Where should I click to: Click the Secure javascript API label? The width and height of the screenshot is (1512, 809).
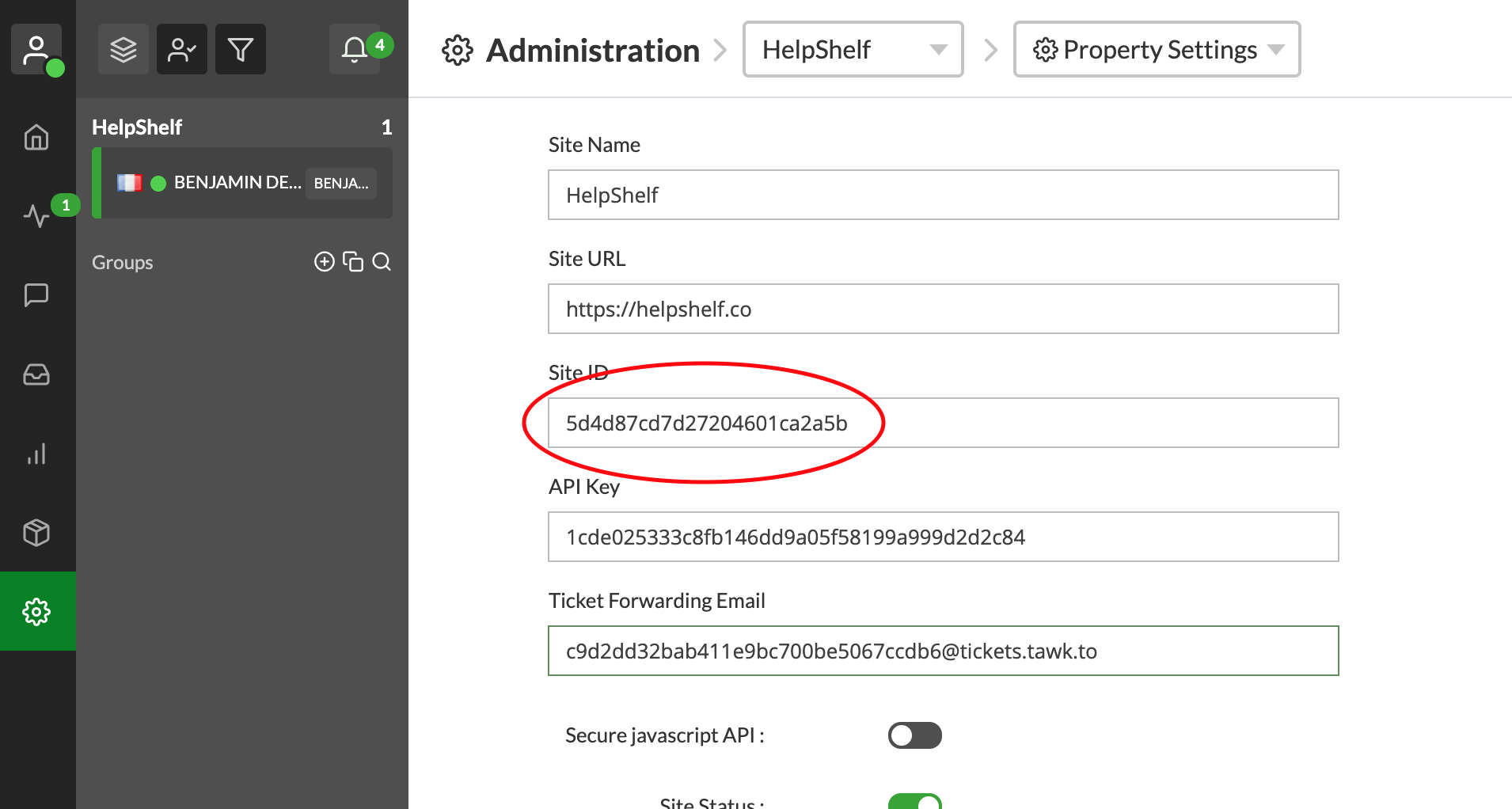click(x=665, y=735)
